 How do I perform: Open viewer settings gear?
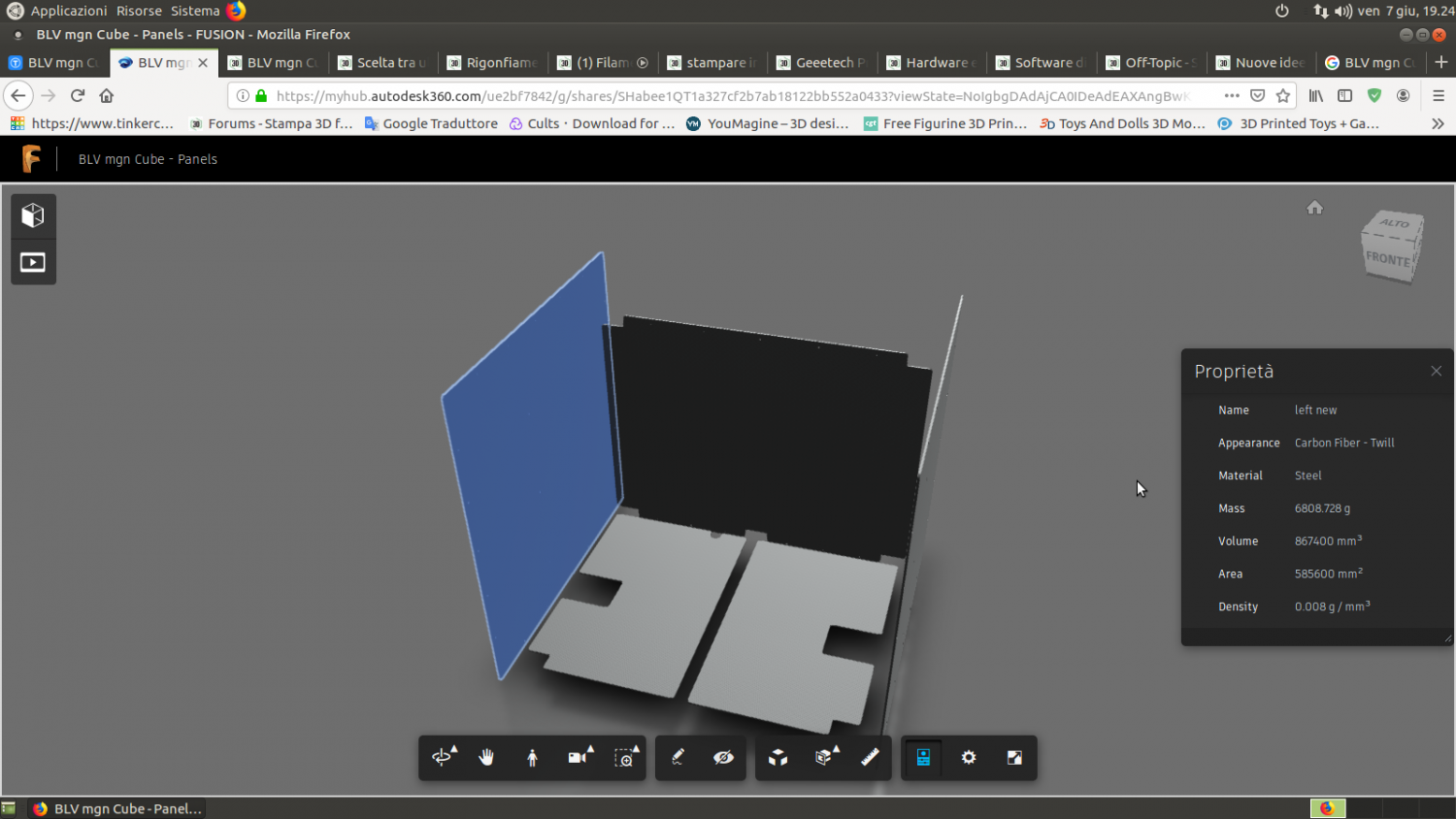tap(969, 758)
